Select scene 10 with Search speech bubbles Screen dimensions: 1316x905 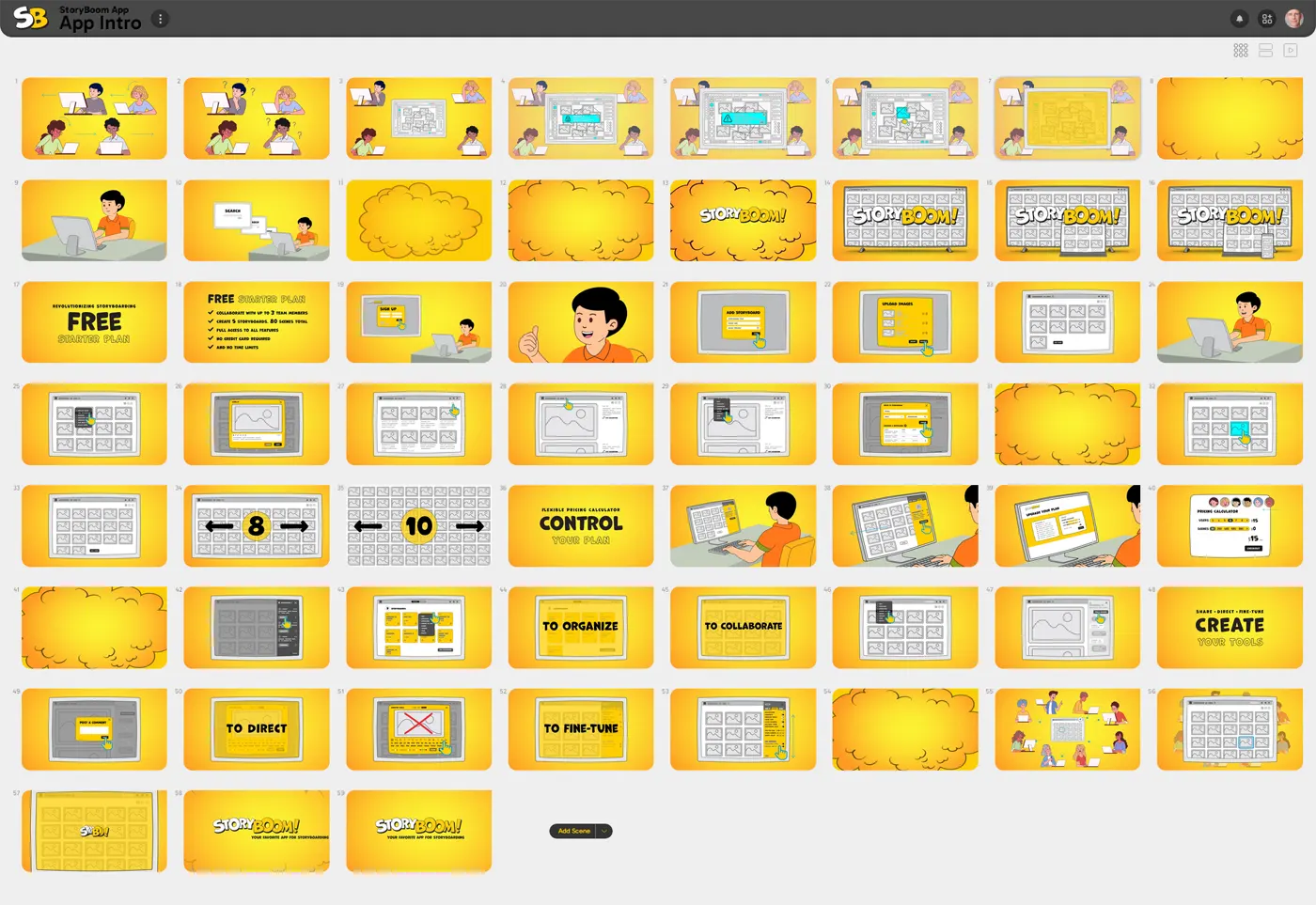point(257,220)
